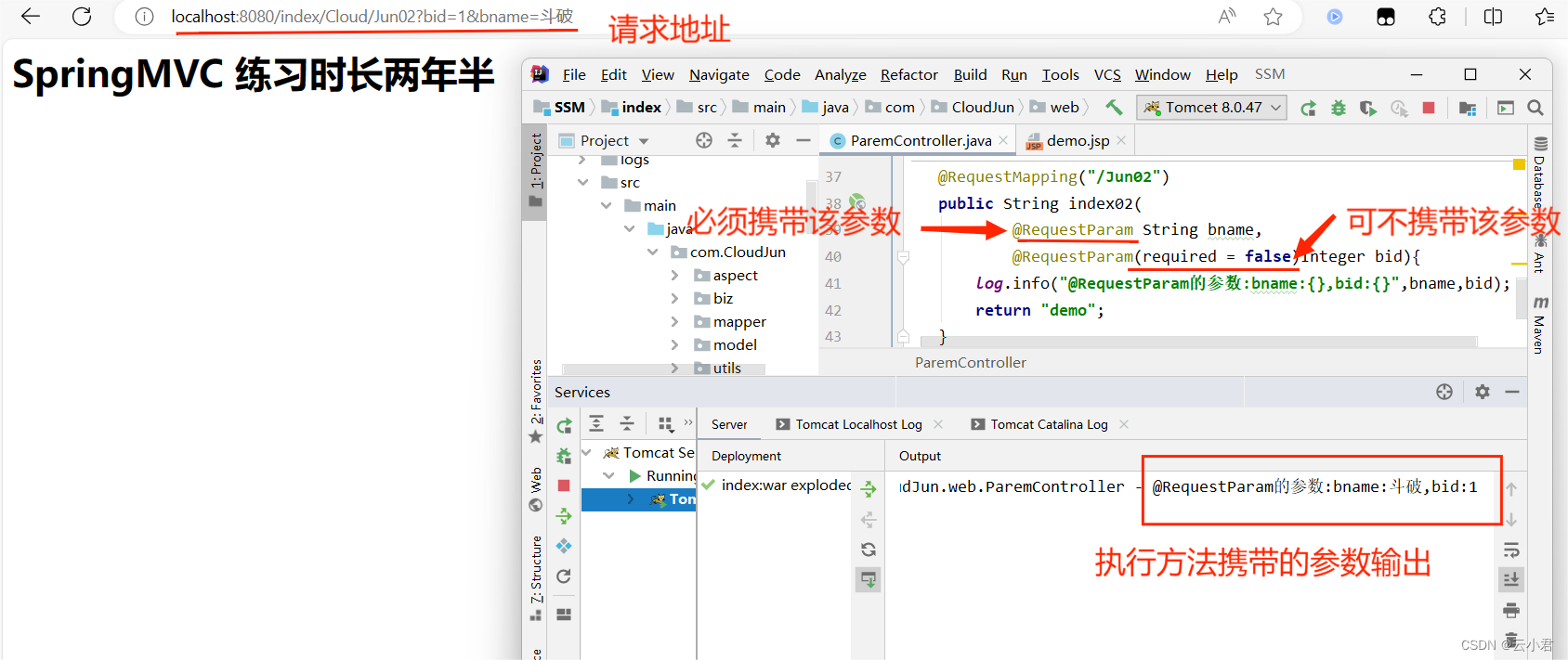This screenshot has height=660, width=1568.
Task: Open browser extensions puzzle icon
Action: point(1437,17)
